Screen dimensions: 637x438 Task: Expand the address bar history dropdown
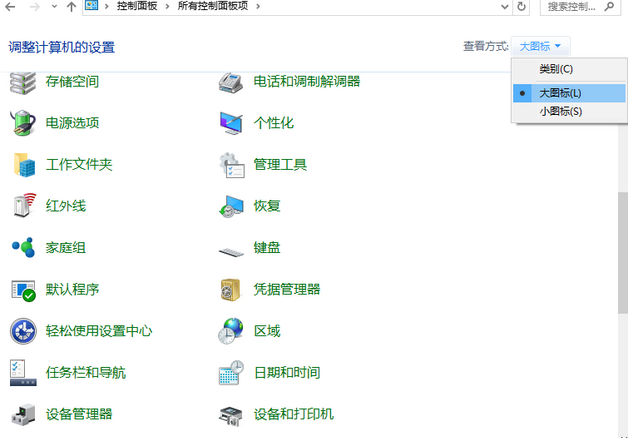click(505, 7)
